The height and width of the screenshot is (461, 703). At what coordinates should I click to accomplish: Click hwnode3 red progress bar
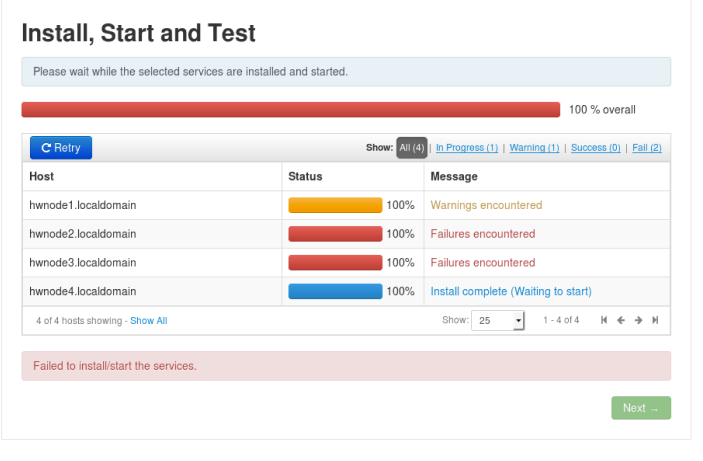point(335,262)
